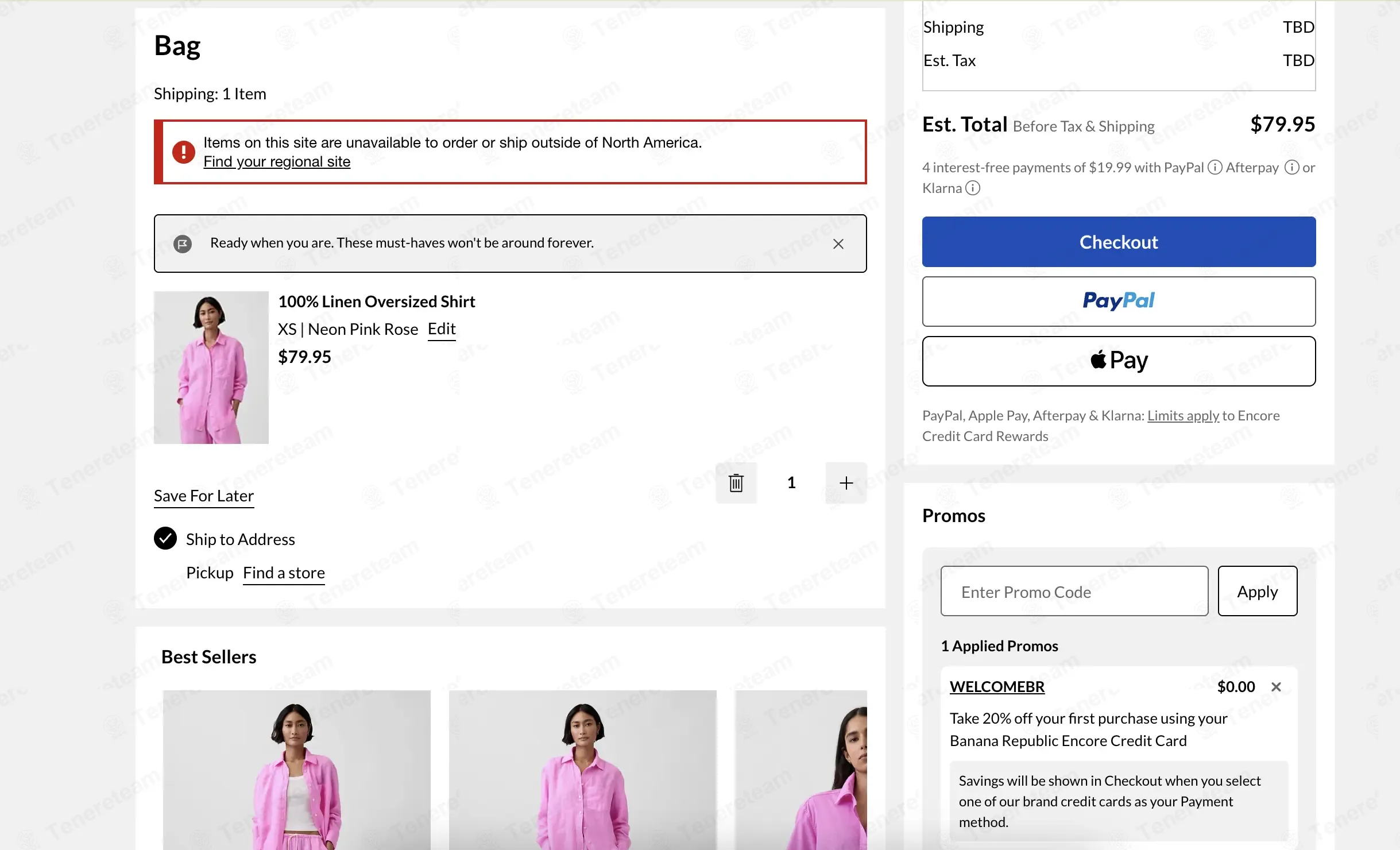Focus the Enter Promo Code field
The height and width of the screenshot is (850, 1400).
pos(1074,591)
